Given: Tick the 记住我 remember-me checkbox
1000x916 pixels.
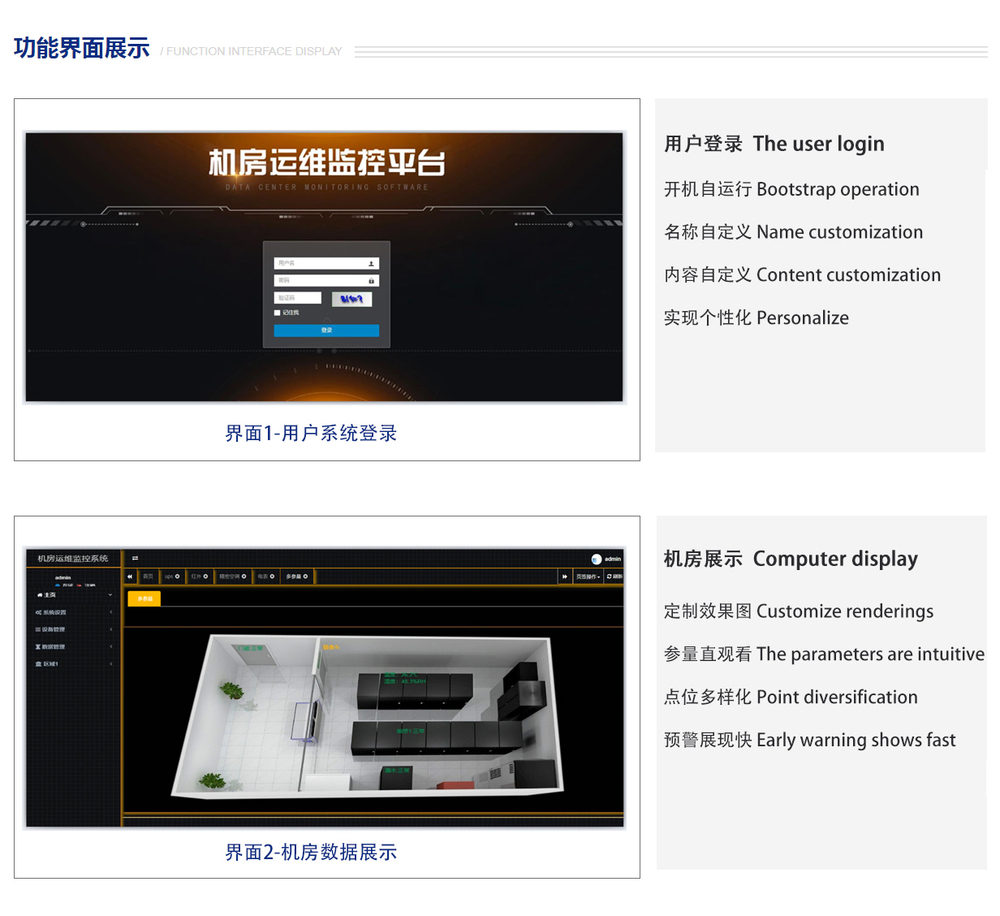Looking at the screenshot, I should pos(277,313).
